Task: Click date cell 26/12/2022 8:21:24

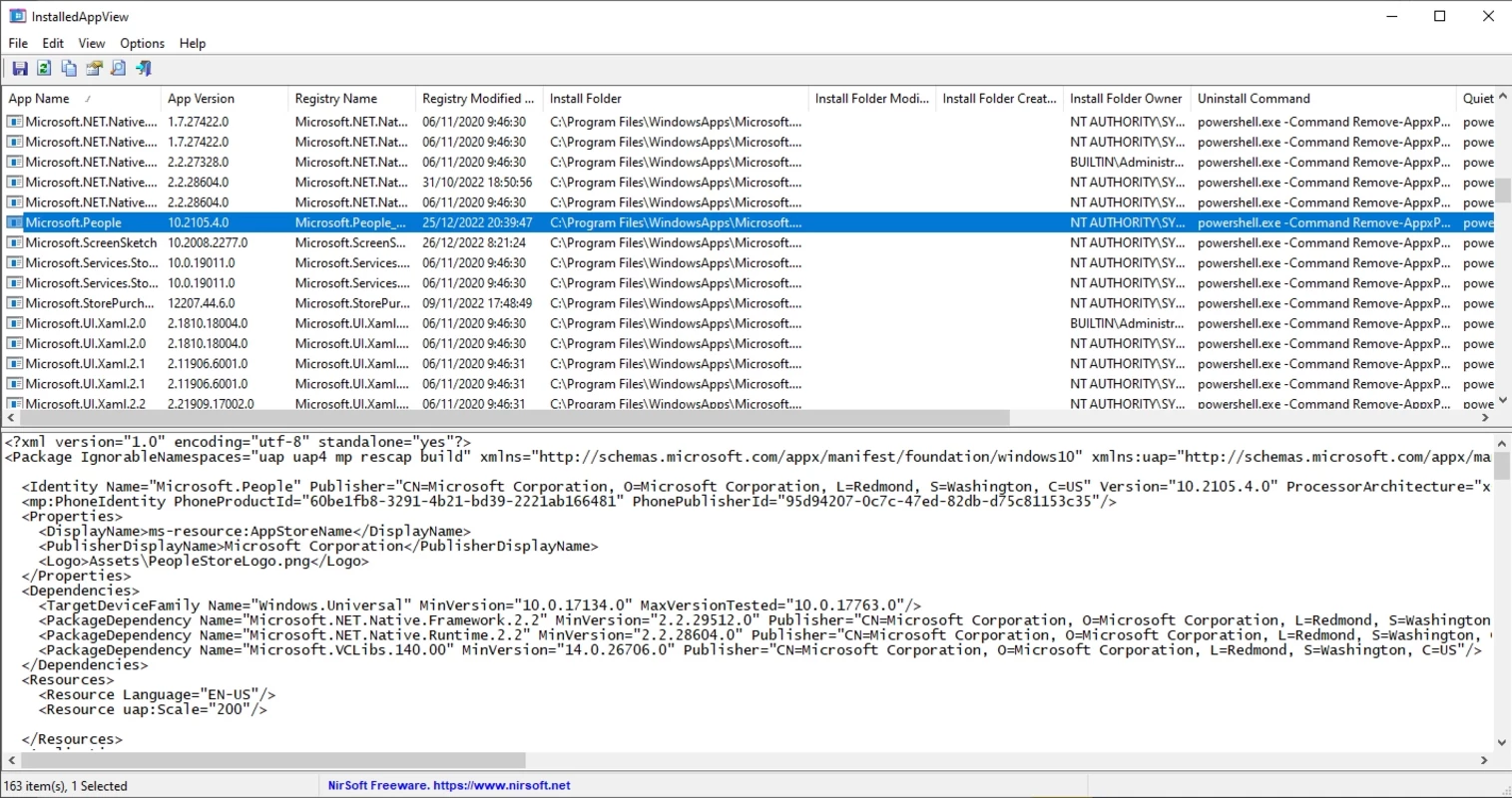Action: click(x=474, y=242)
